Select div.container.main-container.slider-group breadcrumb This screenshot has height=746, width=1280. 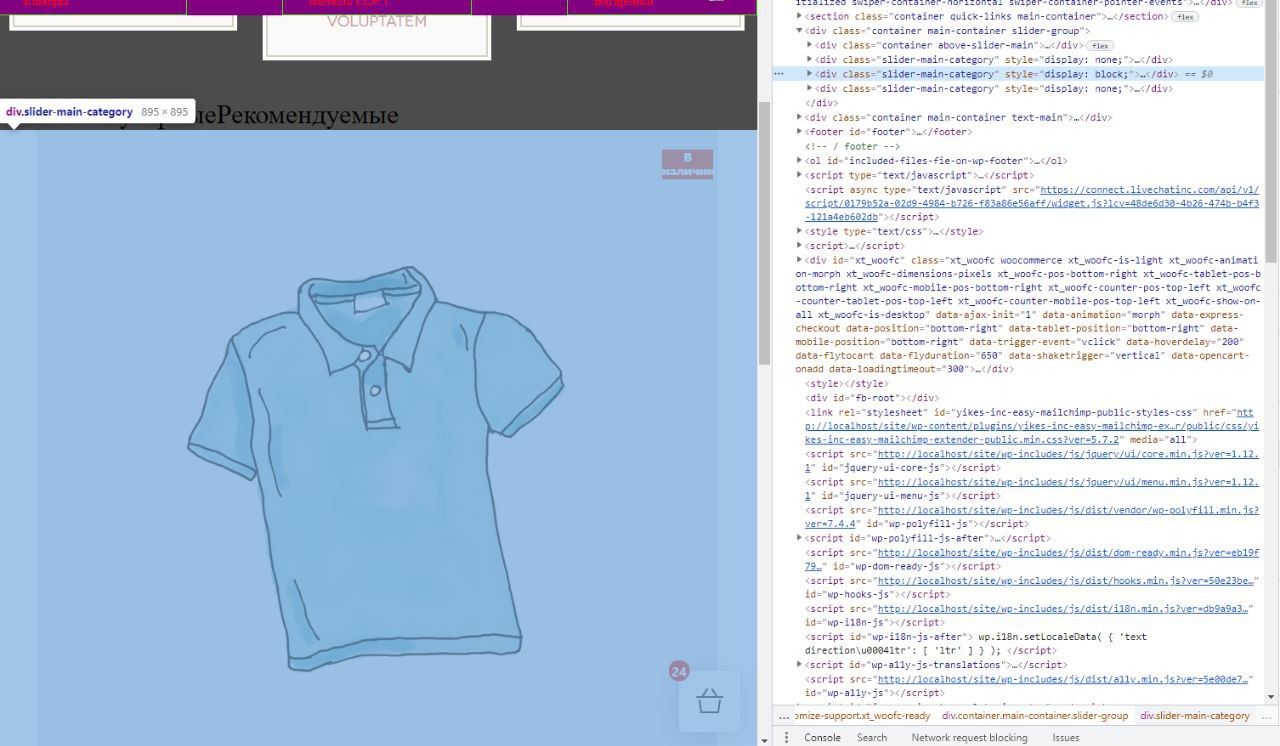1035,716
